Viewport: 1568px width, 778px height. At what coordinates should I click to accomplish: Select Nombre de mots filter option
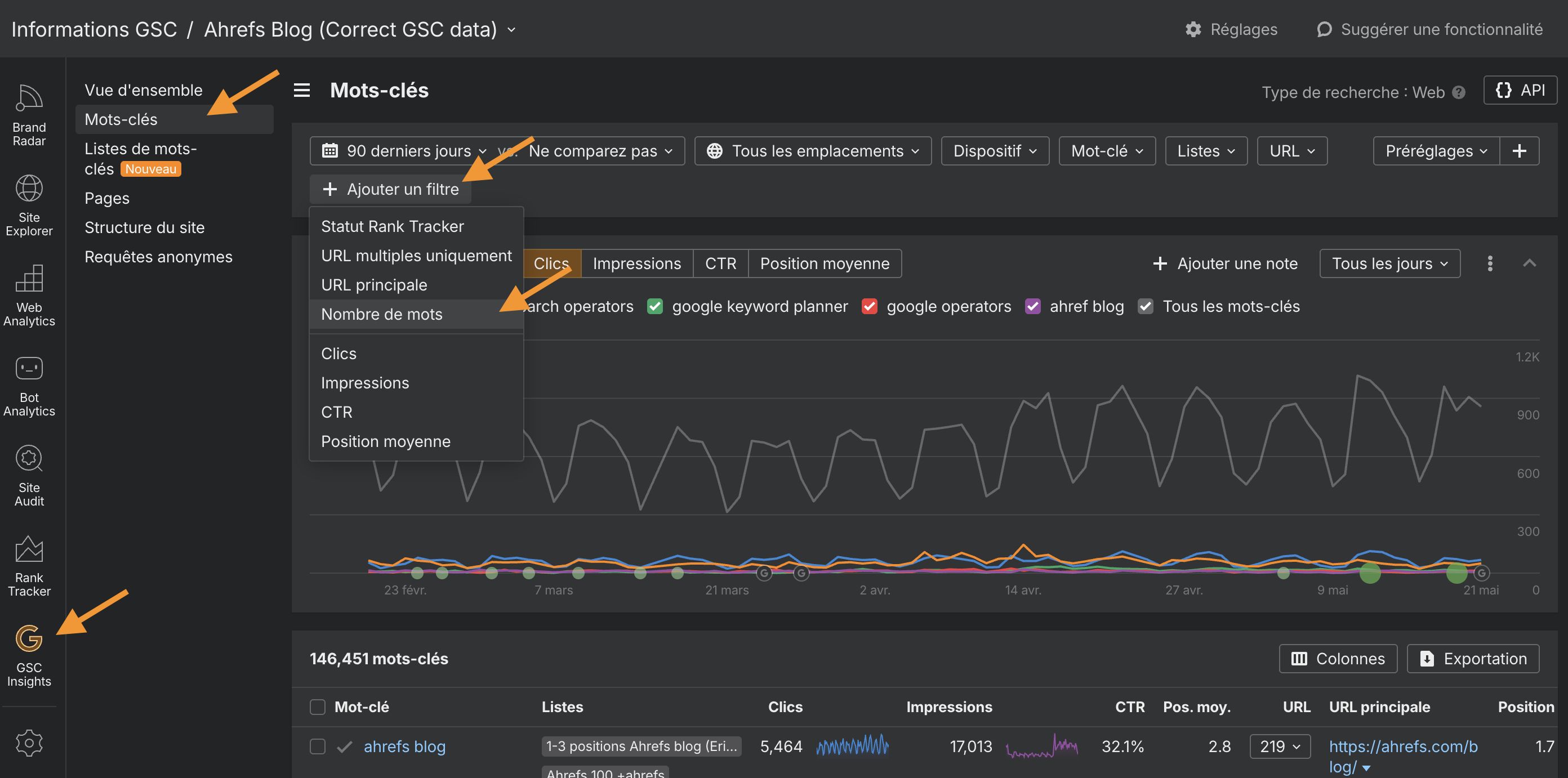pos(416,314)
